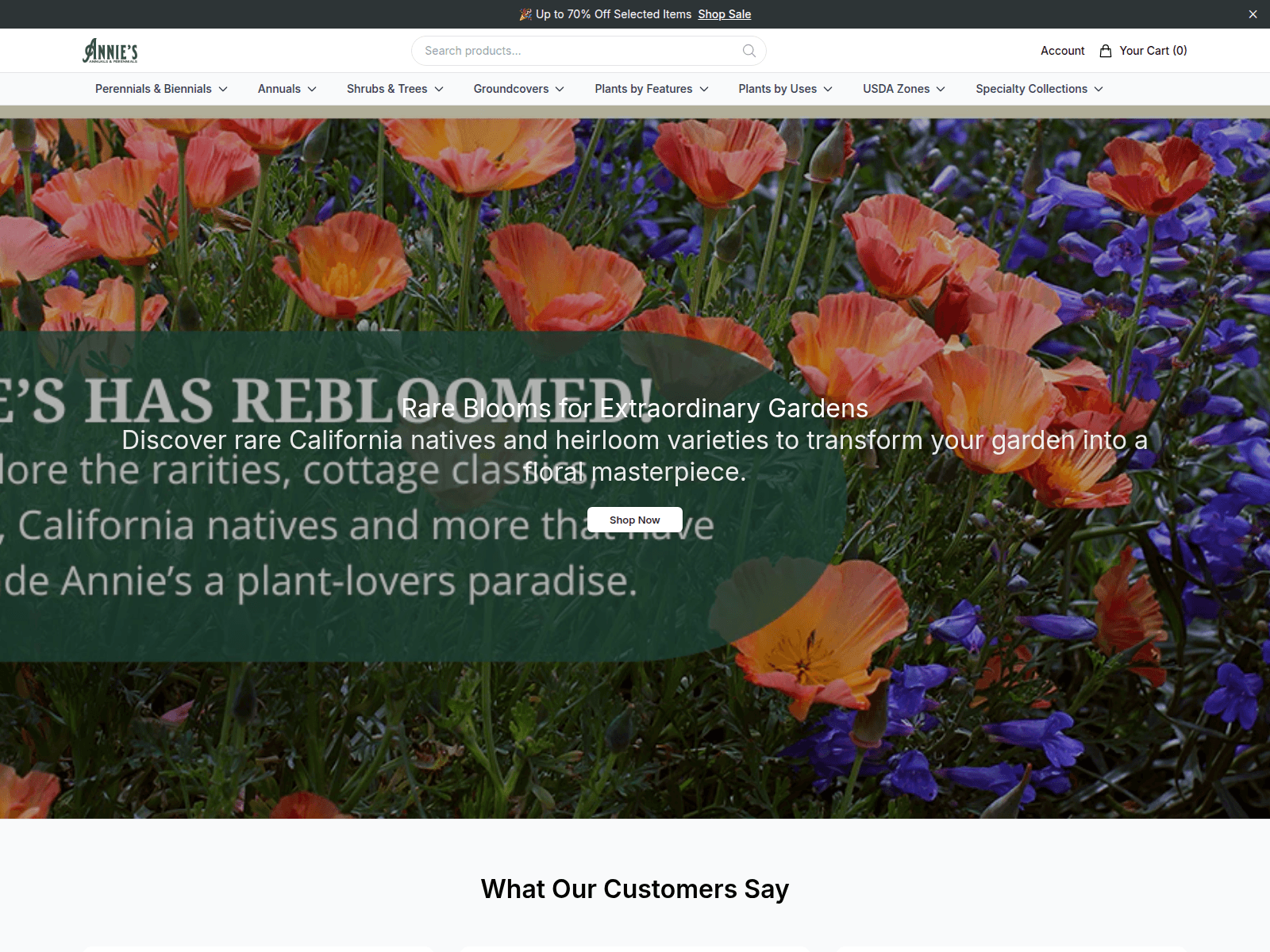Expand Plants by Features chevron
This screenshot has height=952, width=1270.
(x=704, y=89)
